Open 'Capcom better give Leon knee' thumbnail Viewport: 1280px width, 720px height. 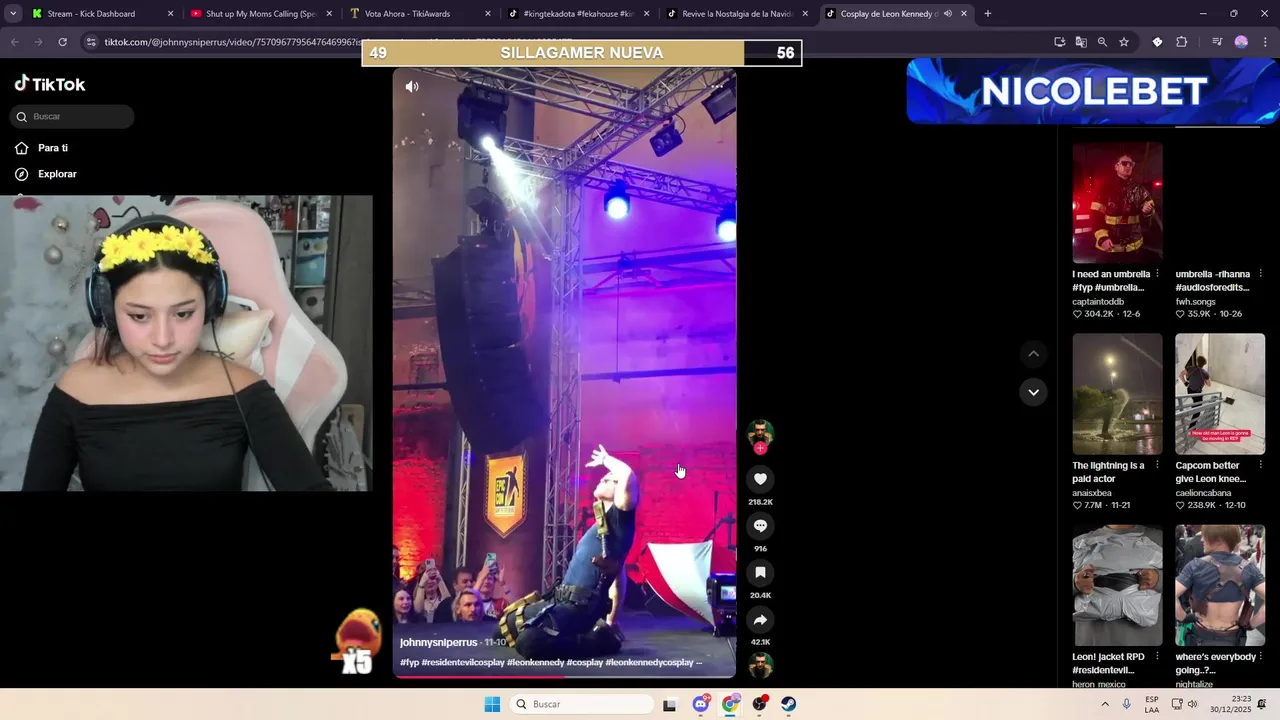[1220, 394]
